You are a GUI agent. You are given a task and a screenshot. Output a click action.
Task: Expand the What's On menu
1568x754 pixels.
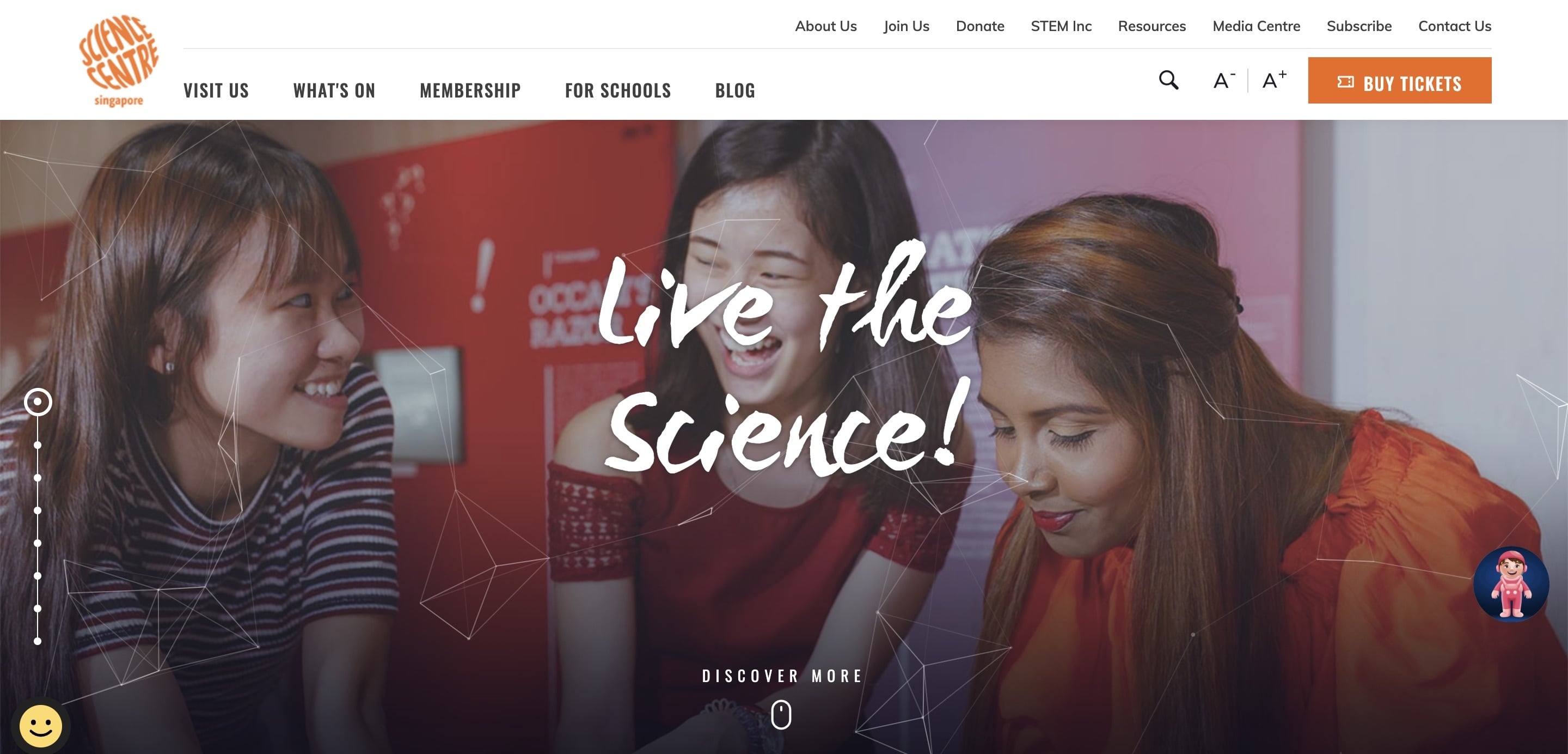coord(334,91)
